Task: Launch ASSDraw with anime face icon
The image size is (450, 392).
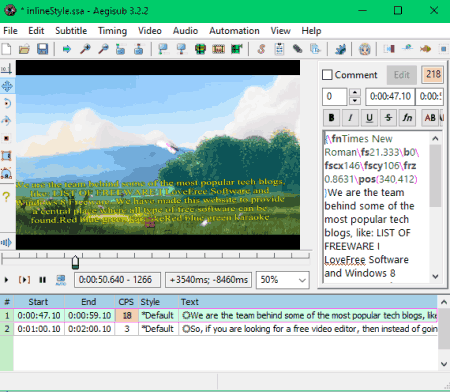Action: pos(365,49)
